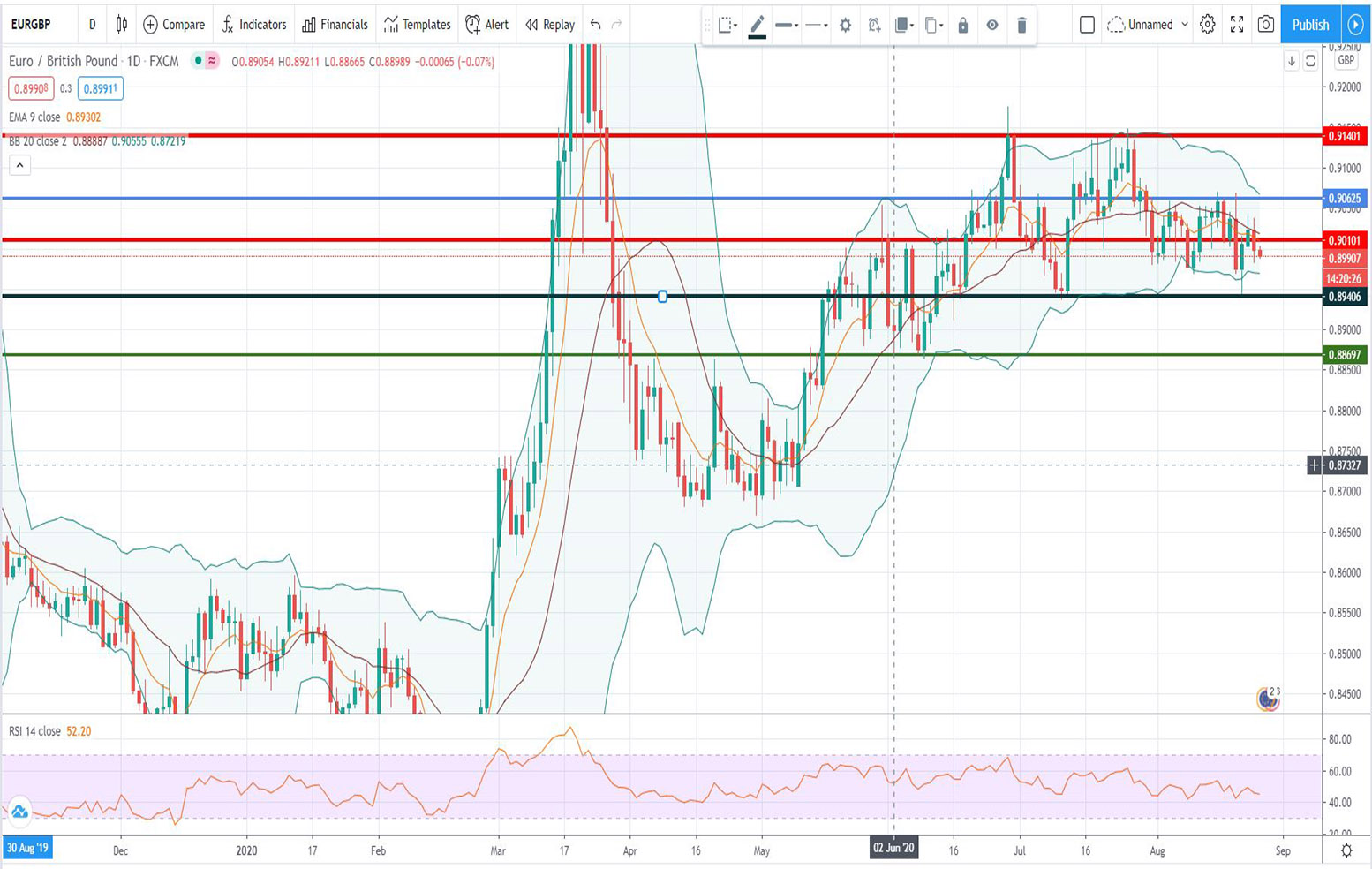Start bar Replay mode
The image size is (1372, 869).
548,25
